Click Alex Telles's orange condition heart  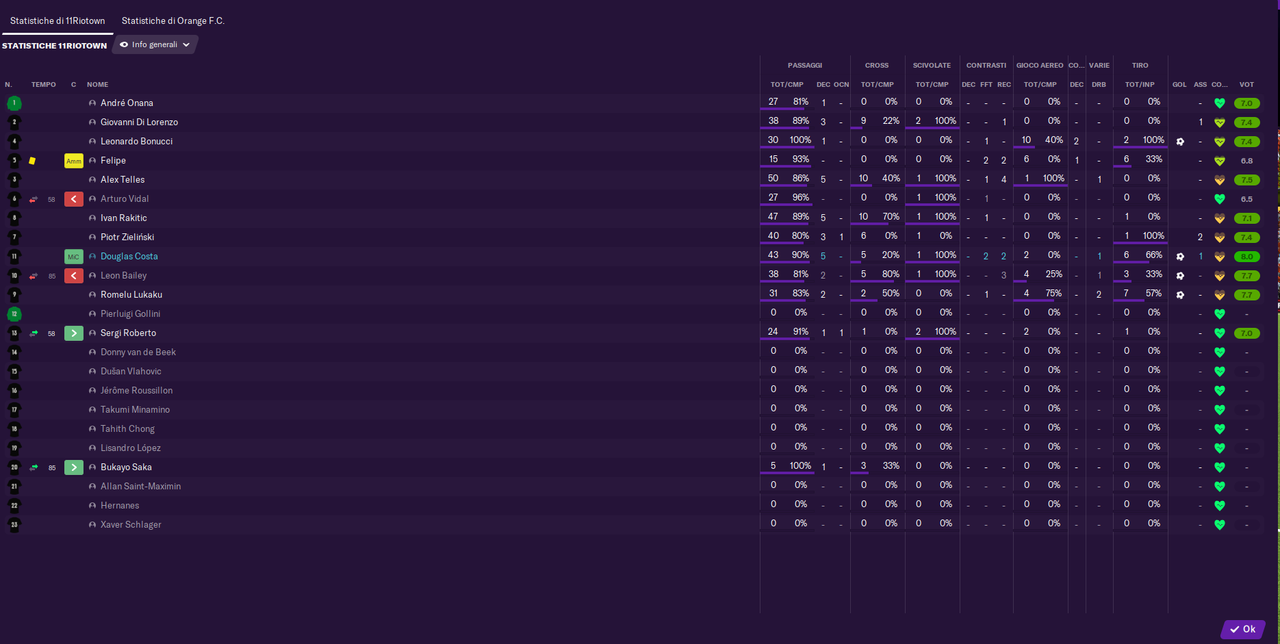[1219, 180]
